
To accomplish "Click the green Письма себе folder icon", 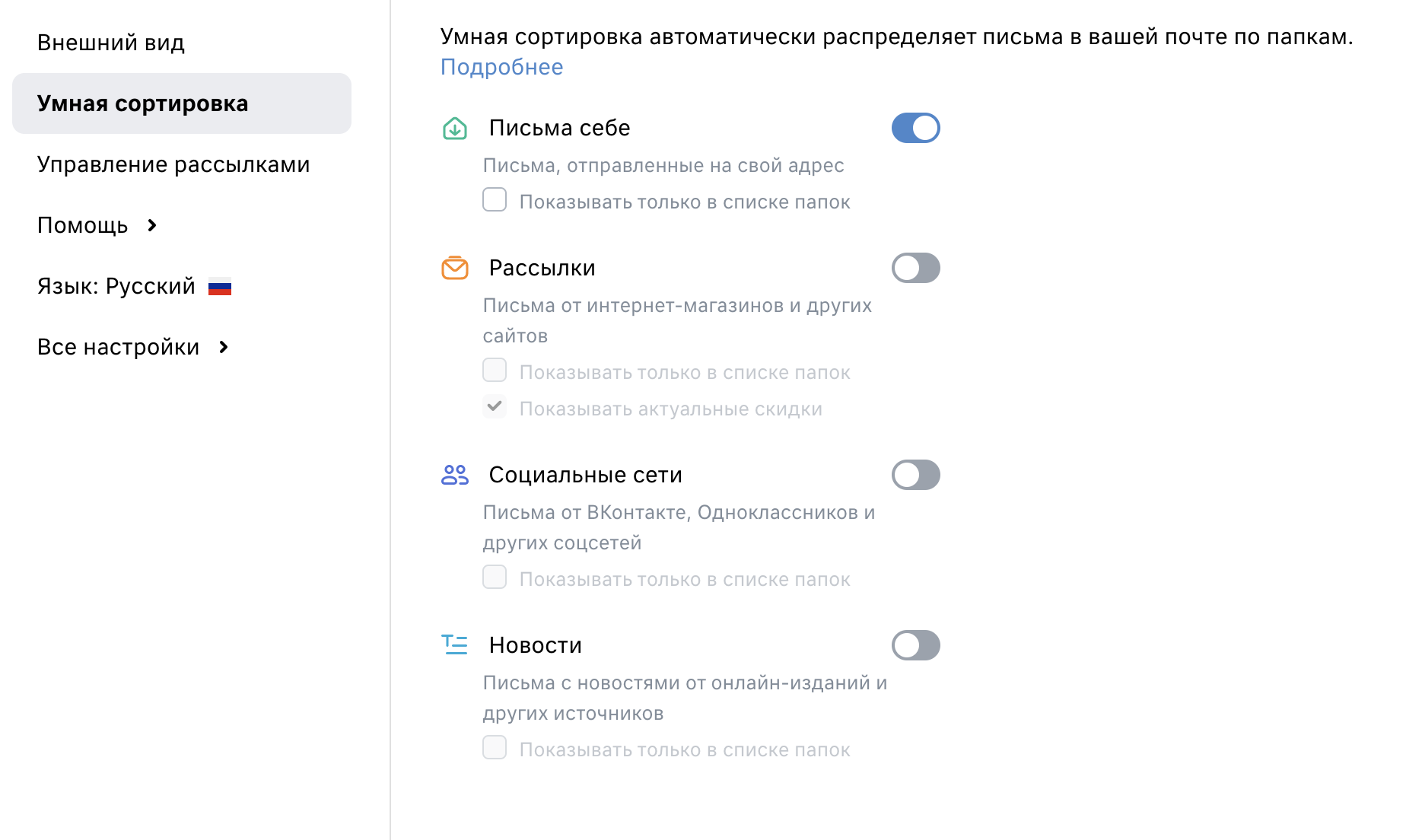I will point(455,128).
